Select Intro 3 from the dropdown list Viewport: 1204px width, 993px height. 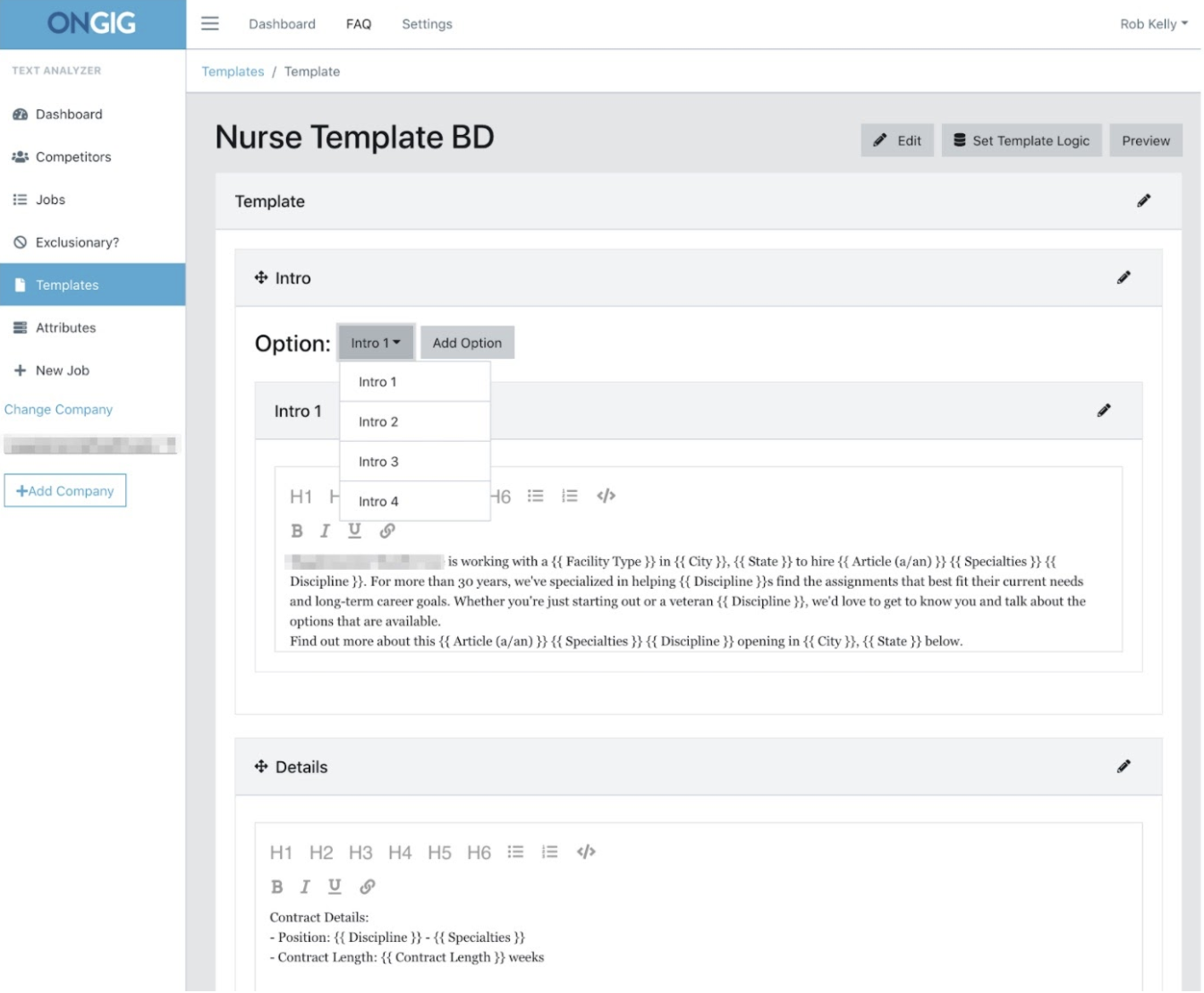coord(414,461)
